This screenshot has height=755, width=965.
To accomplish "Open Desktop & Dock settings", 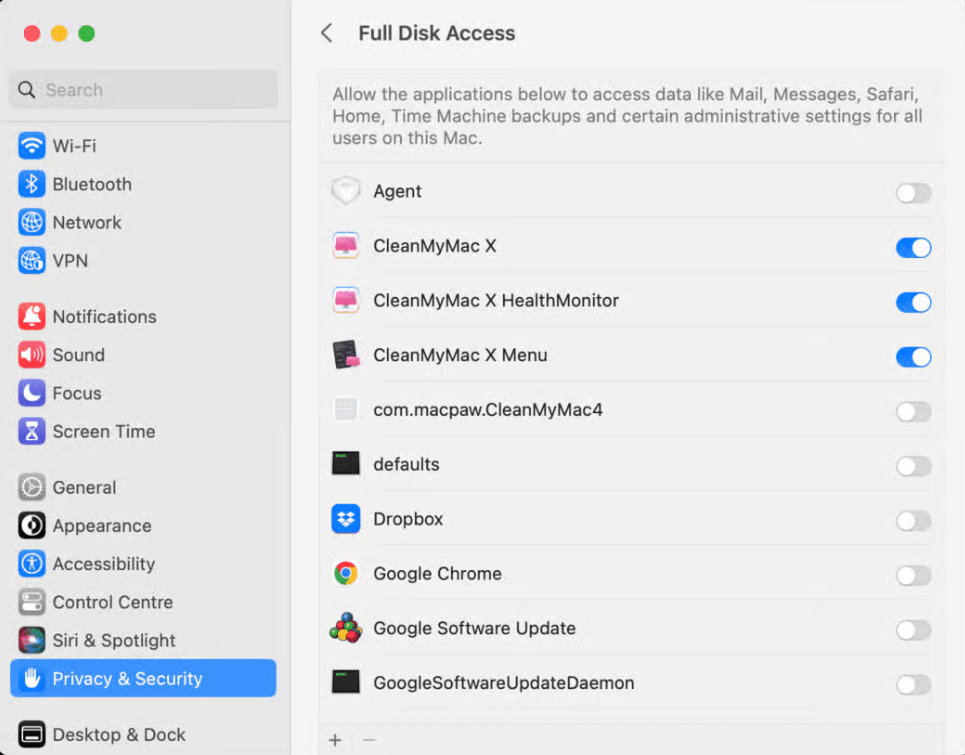I will tap(119, 735).
